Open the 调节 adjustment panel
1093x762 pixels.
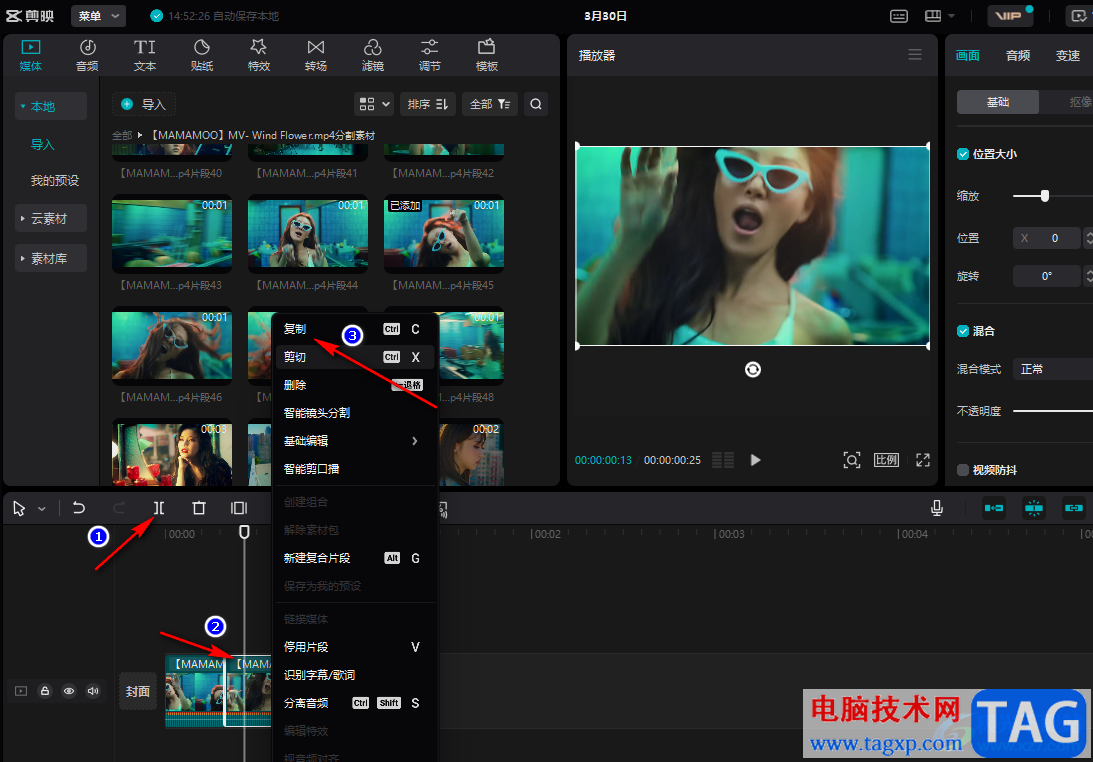pos(429,55)
